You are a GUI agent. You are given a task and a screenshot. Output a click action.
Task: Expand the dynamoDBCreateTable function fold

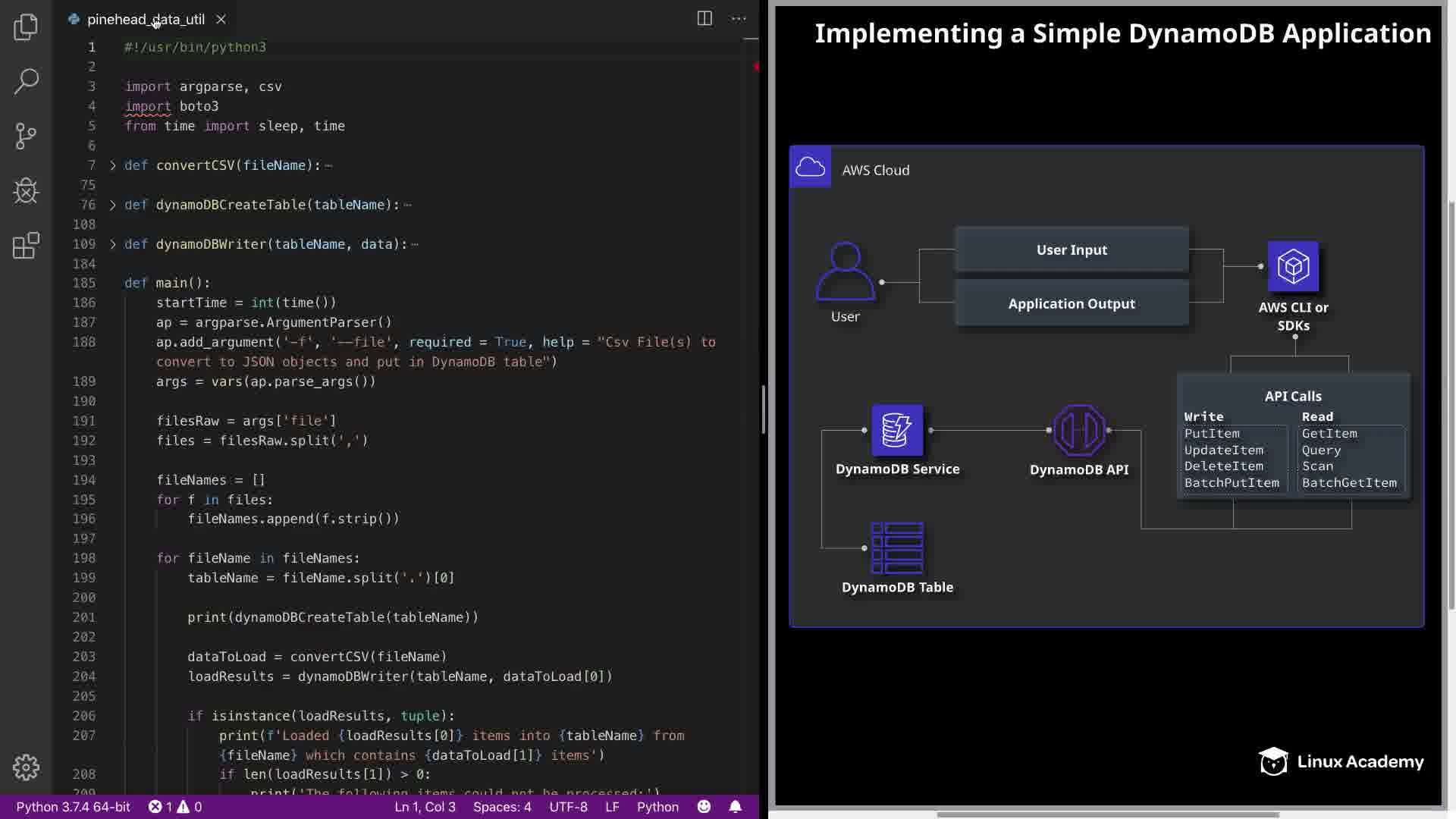click(113, 205)
